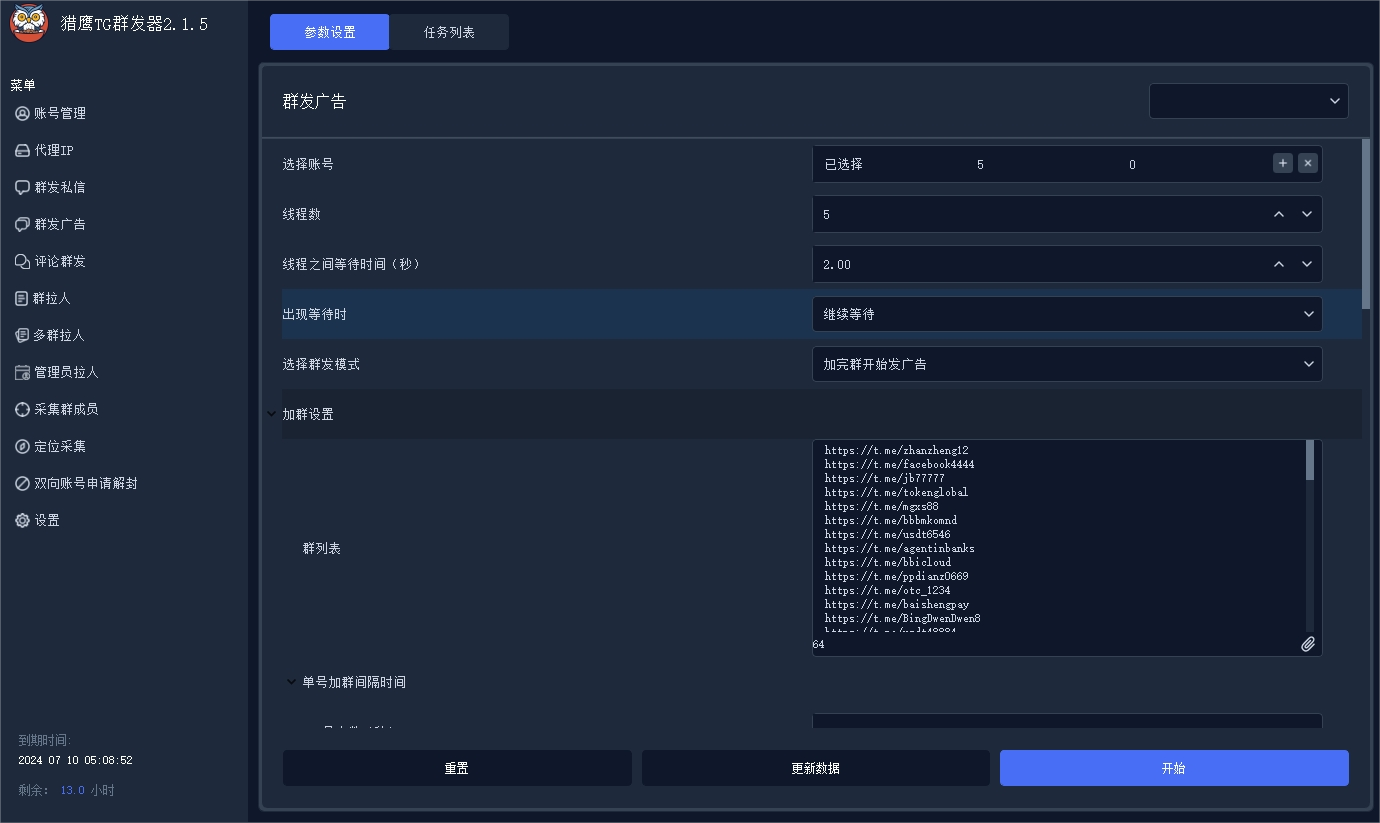Click the 群列表 label
This screenshot has width=1380, height=823.
click(322, 548)
